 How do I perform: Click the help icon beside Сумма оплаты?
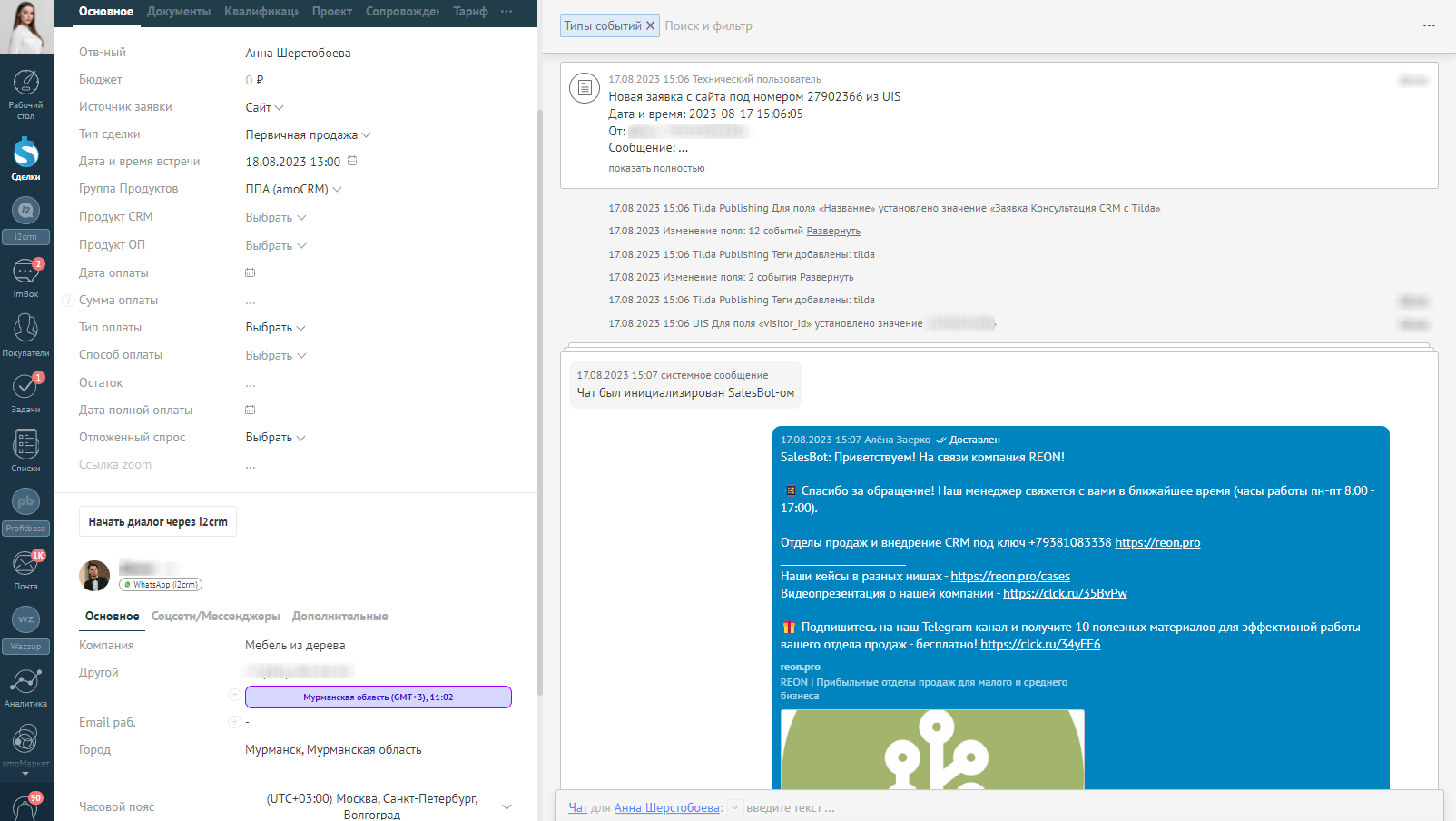coord(68,301)
